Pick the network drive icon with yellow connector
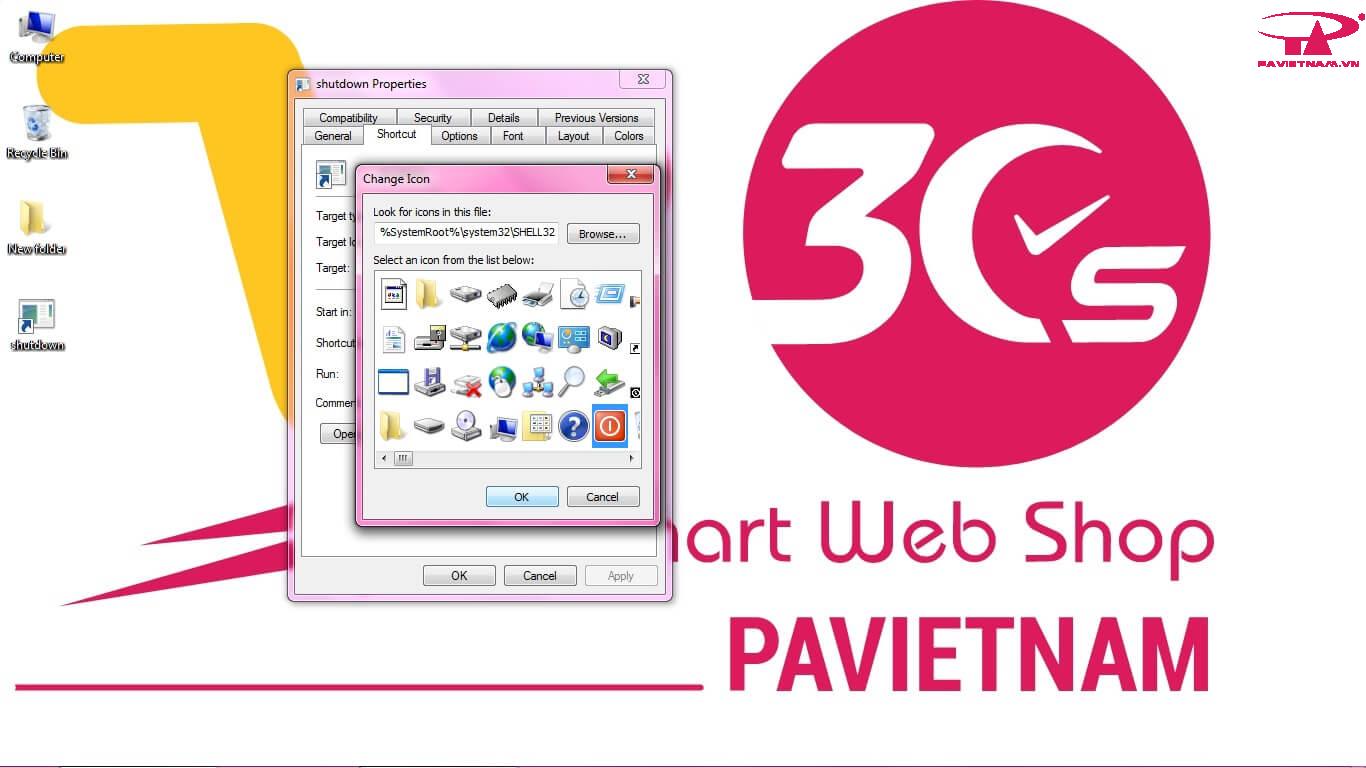This screenshot has height=768, width=1366. 465,338
